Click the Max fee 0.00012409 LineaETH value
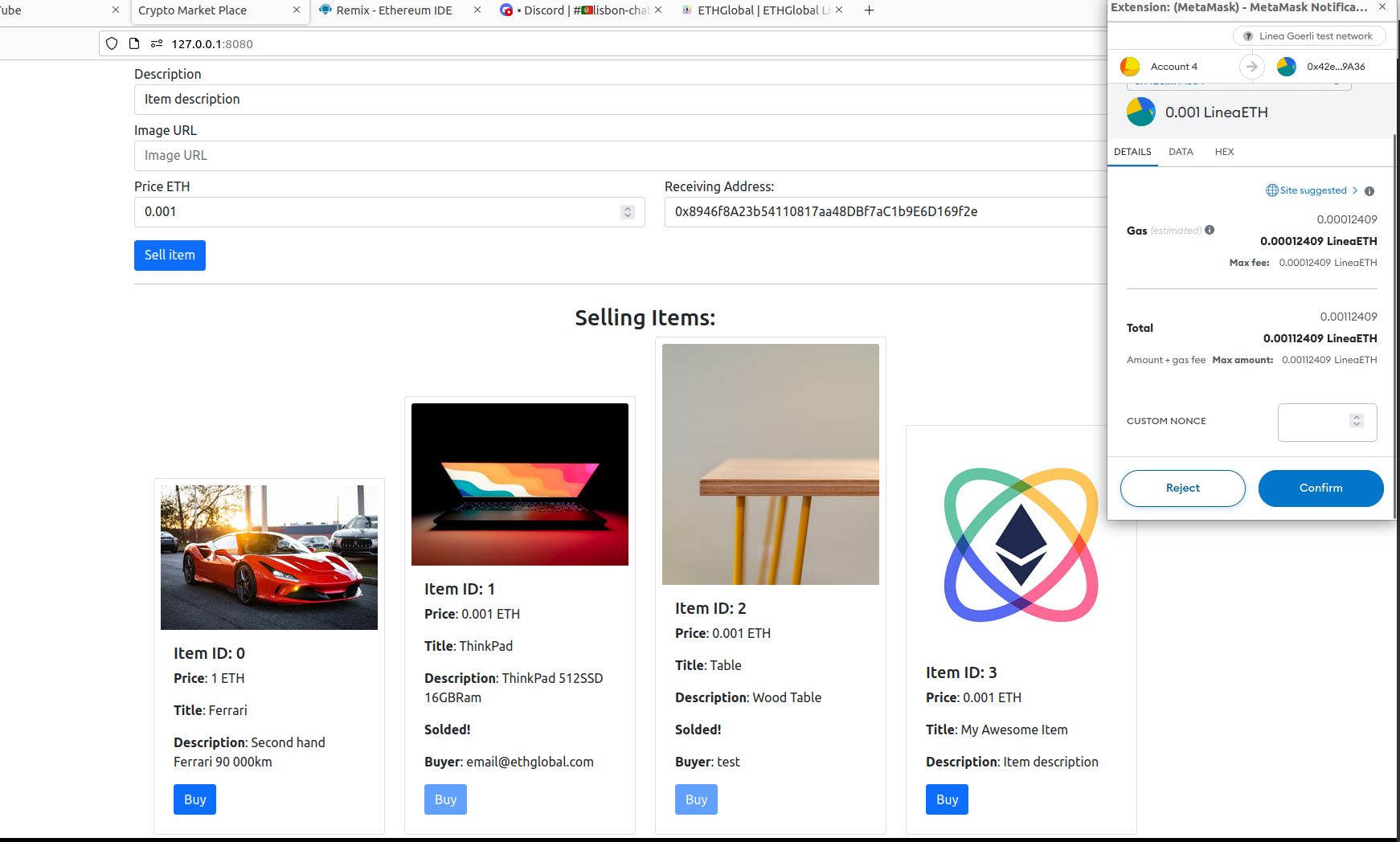This screenshot has height=842, width=1400. click(1328, 263)
